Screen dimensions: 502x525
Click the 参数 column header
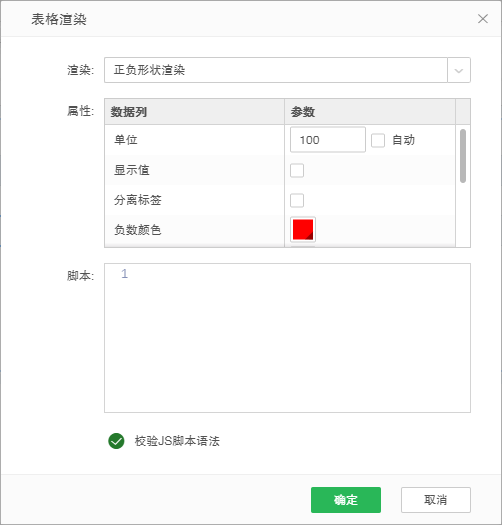click(x=370, y=112)
